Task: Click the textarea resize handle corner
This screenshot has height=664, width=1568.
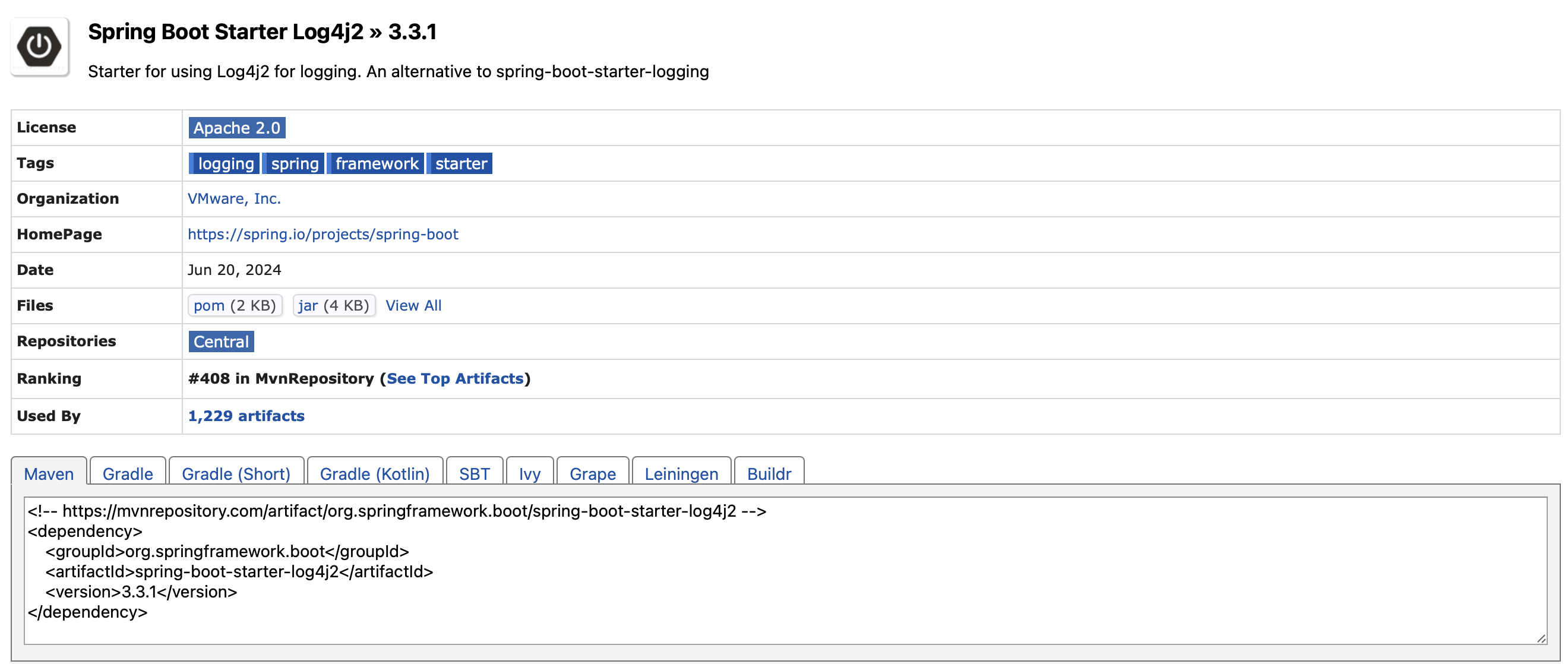Action: pyautogui.click(x=1541, y=638)
